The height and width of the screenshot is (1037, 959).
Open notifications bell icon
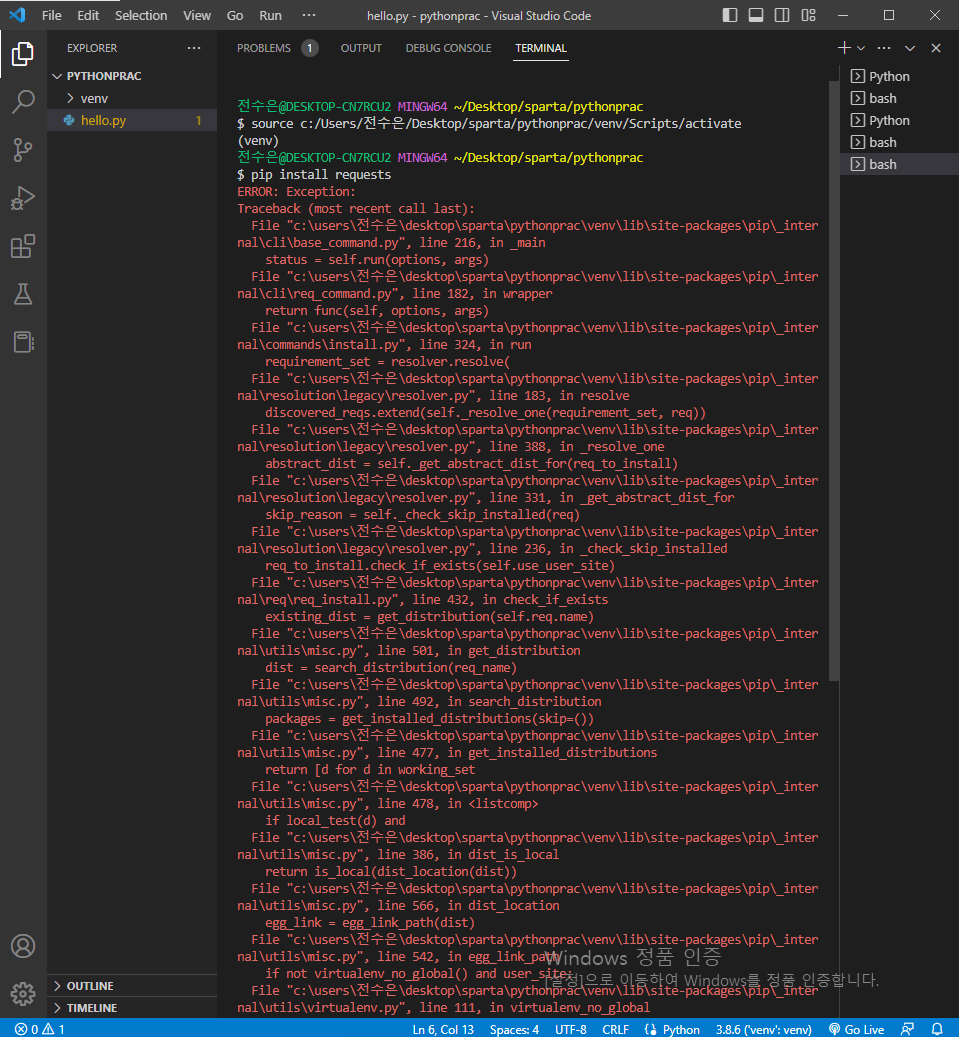point(937,1029)
